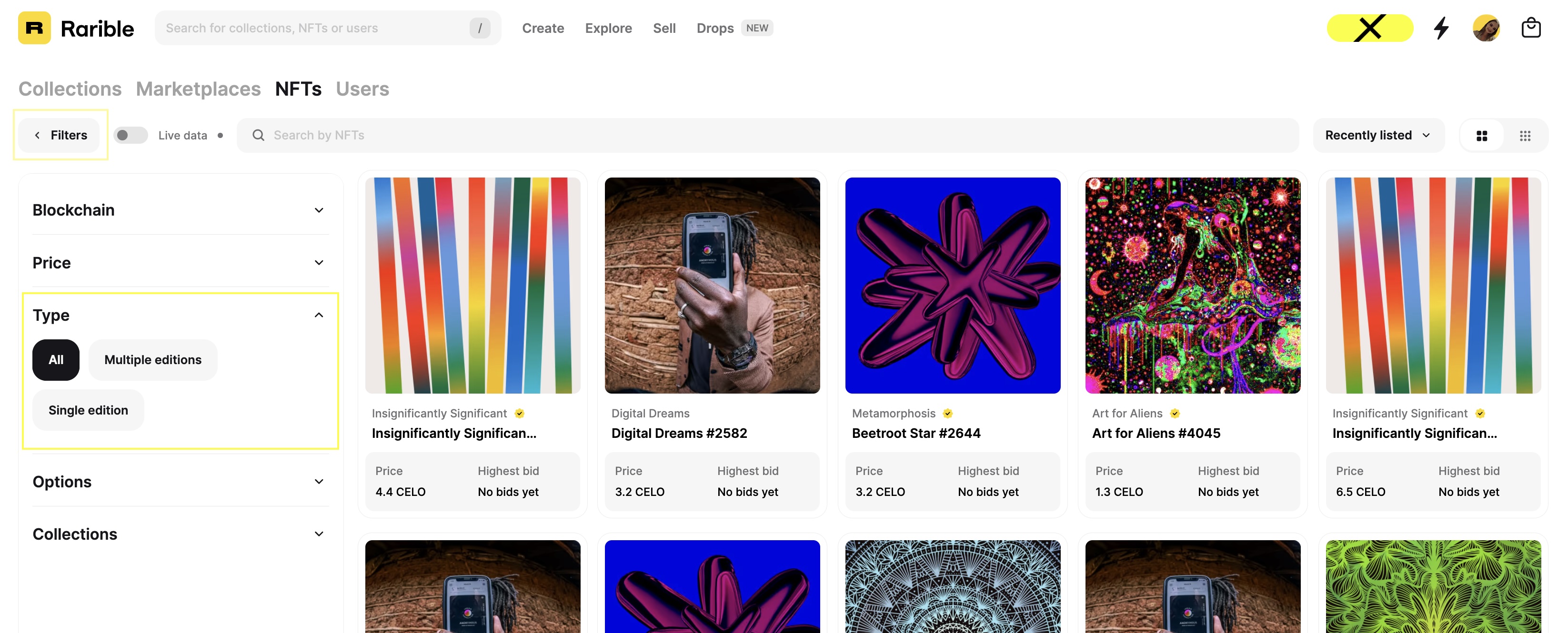The width and height of the screenshot is (1568, 633).
Task: Collapse the Type filter section
Action: click(x=318, y=315)
